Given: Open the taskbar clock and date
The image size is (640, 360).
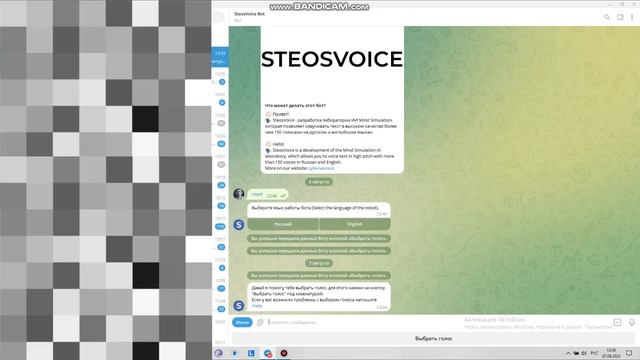Looking at the screenshot, I should (611, 353).
